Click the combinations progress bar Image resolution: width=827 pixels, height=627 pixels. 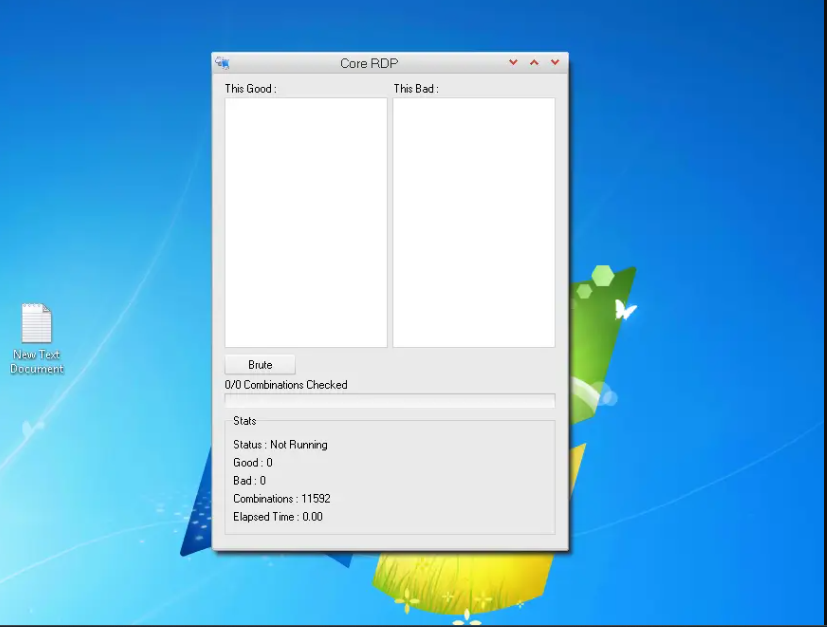pyautogui.click(x=389, y=401)
